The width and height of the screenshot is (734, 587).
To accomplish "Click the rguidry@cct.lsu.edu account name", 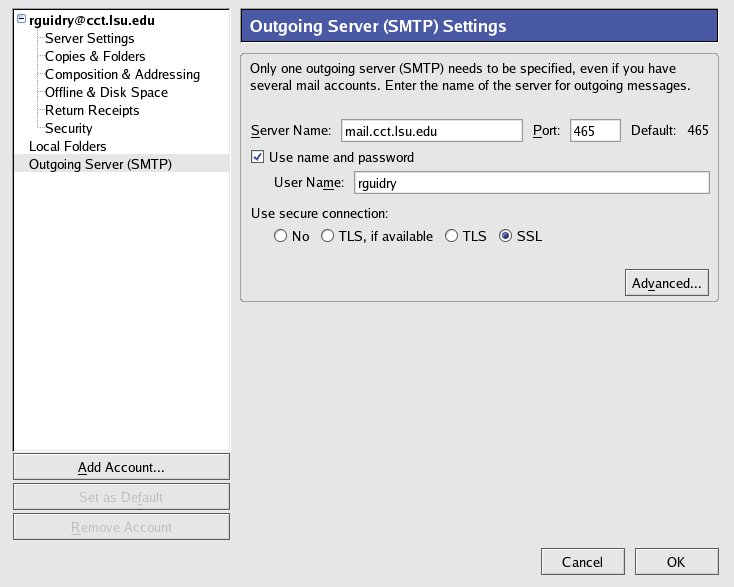I will pos(92,20).
